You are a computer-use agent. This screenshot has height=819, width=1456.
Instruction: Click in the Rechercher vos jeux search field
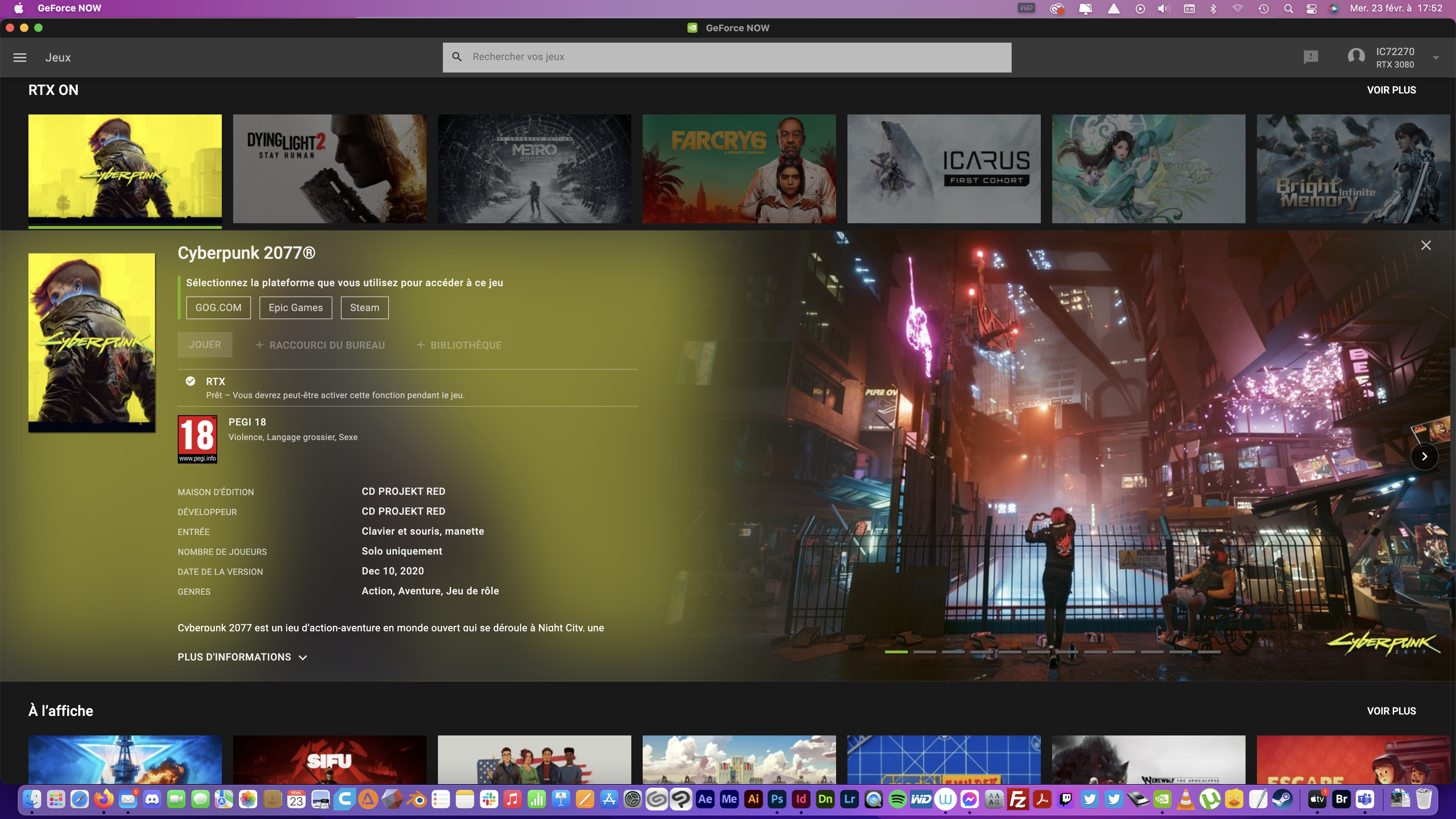727,57
